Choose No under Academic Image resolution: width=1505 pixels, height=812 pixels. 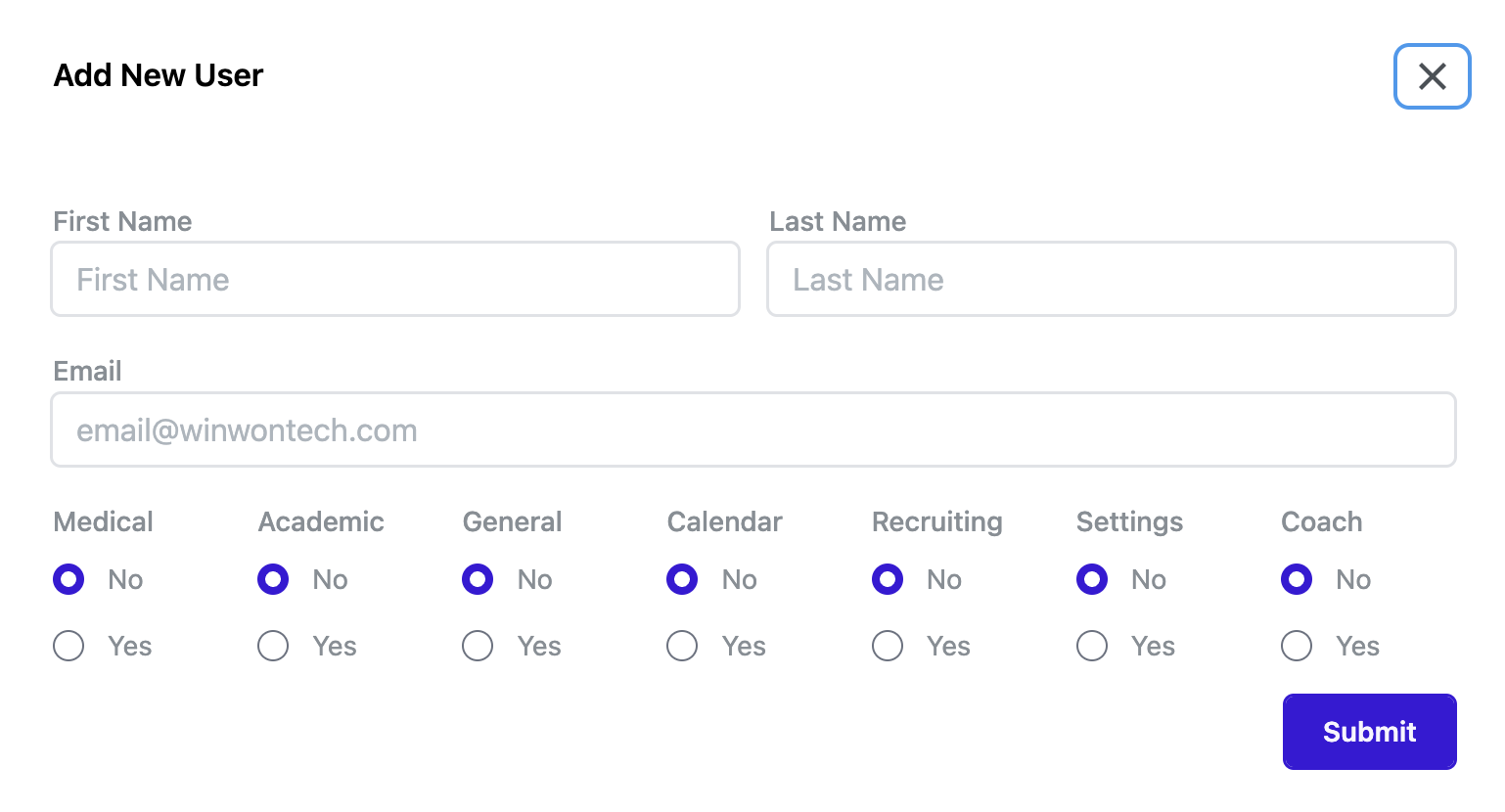[273, 579]
